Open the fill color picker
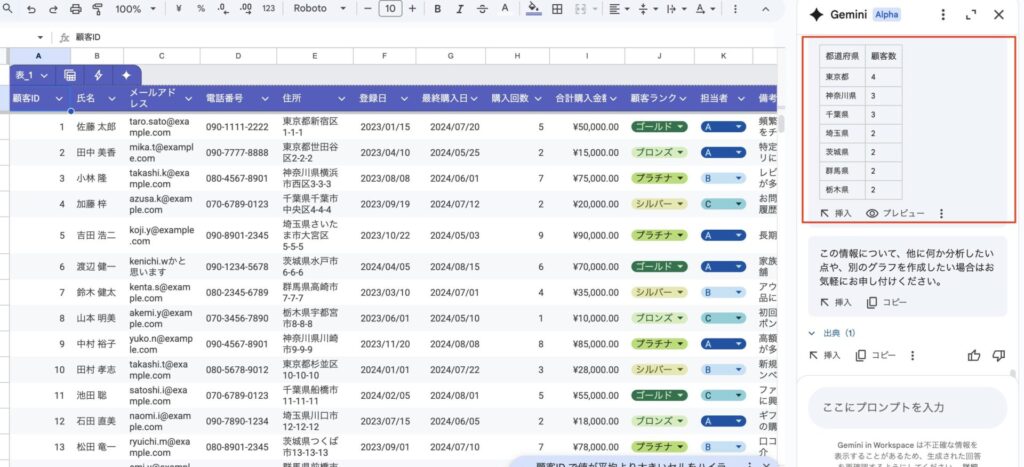1024x467 pixels. (534, 8)
